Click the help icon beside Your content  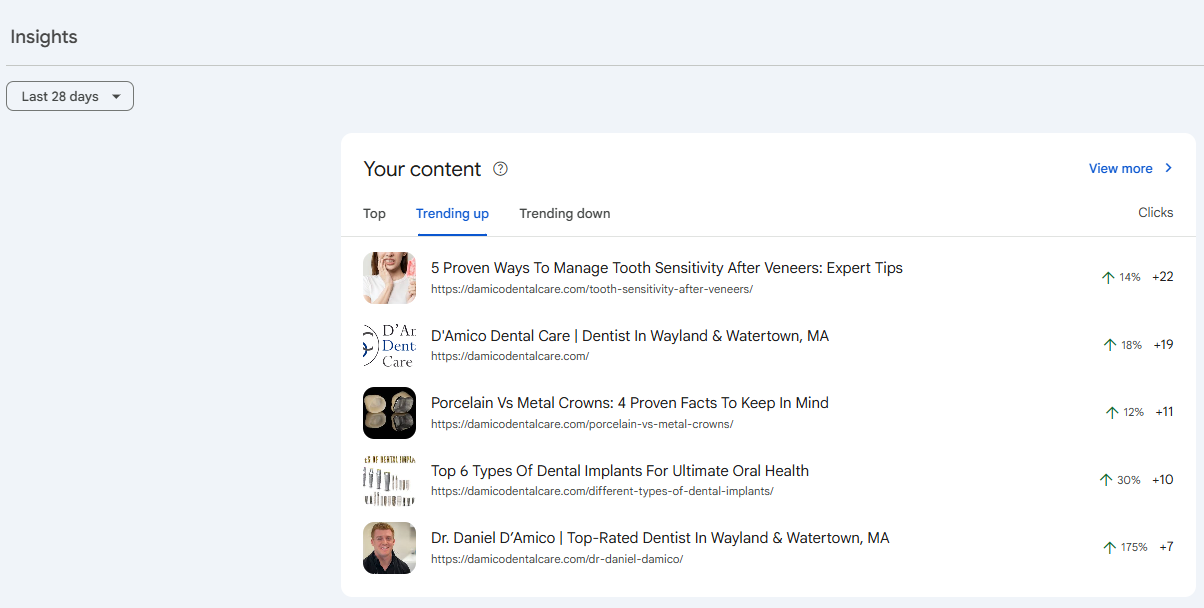pos(501,169)
